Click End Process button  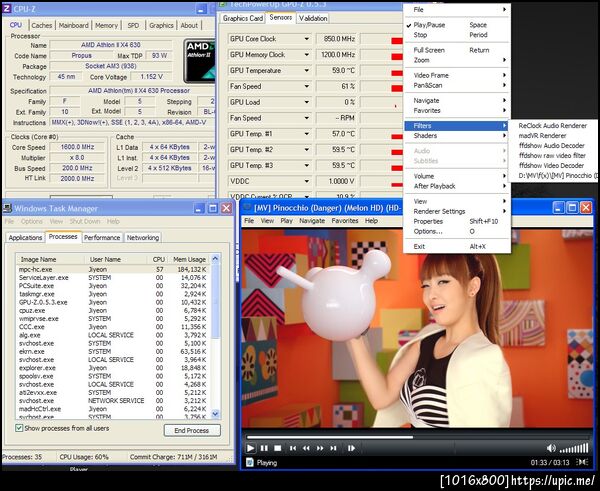192,430
